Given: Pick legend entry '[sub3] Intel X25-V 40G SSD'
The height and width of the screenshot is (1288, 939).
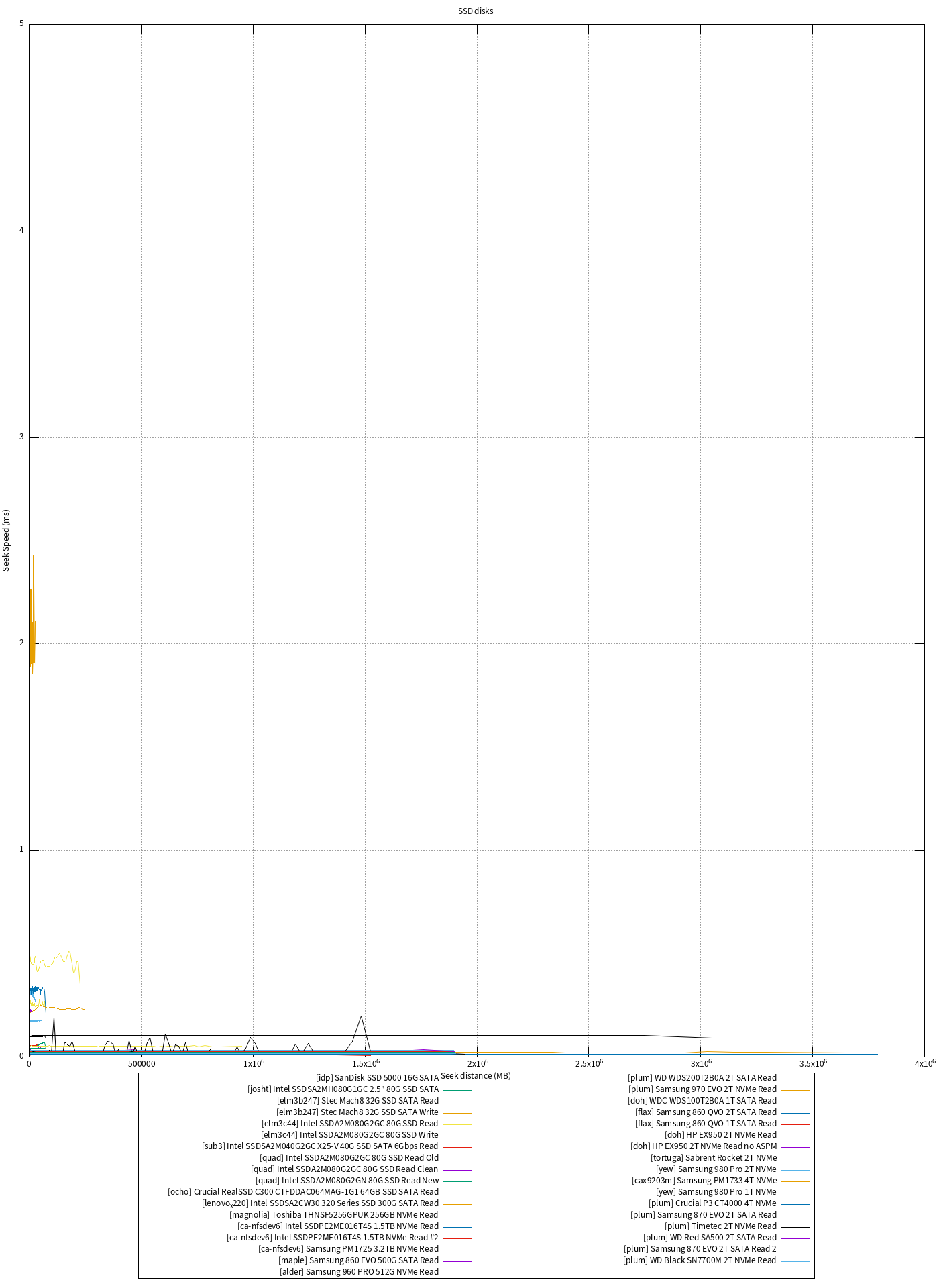Looking at the screenshot, I should tap(320, 1146).
